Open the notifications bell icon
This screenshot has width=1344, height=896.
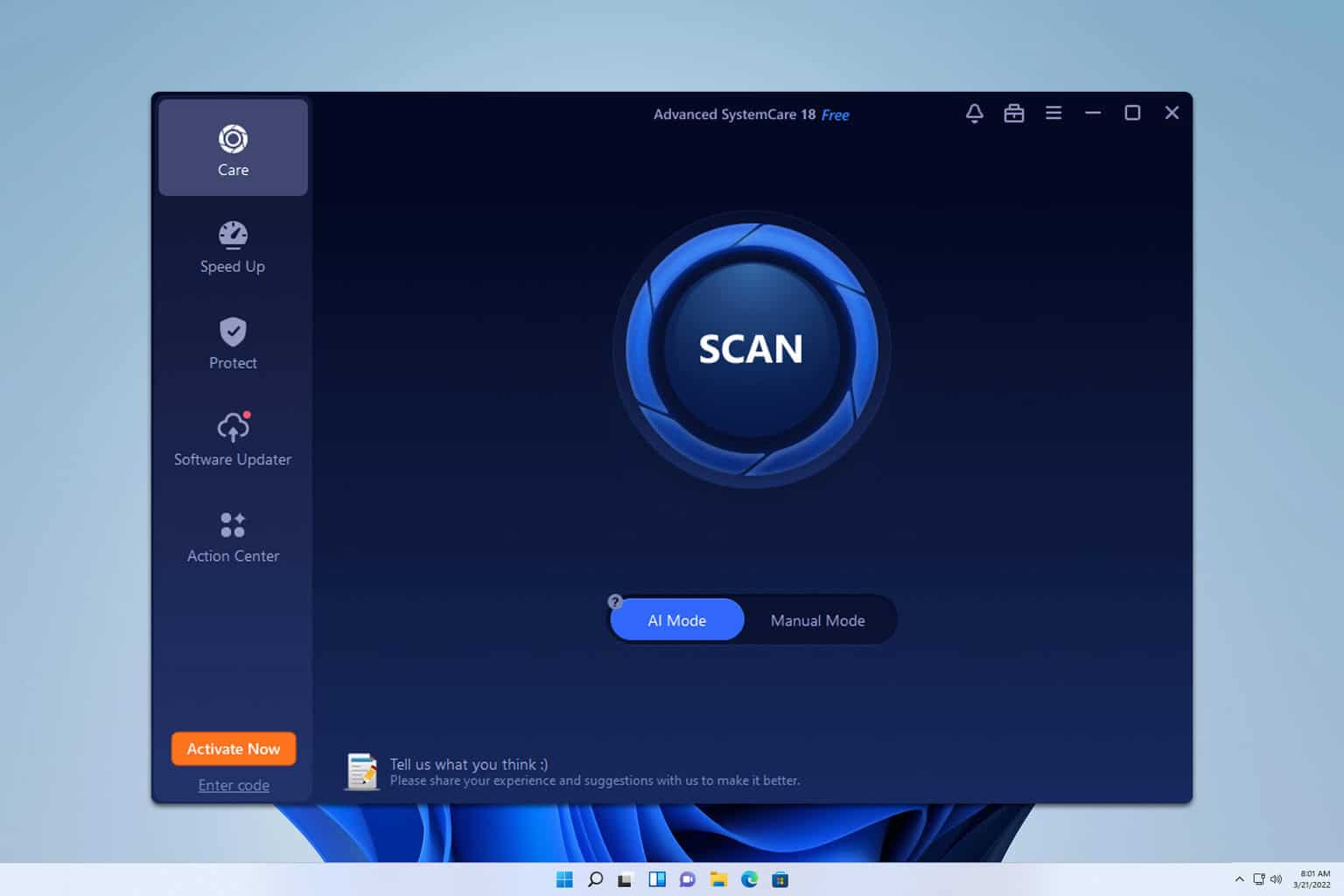click(x=974, y=113)
